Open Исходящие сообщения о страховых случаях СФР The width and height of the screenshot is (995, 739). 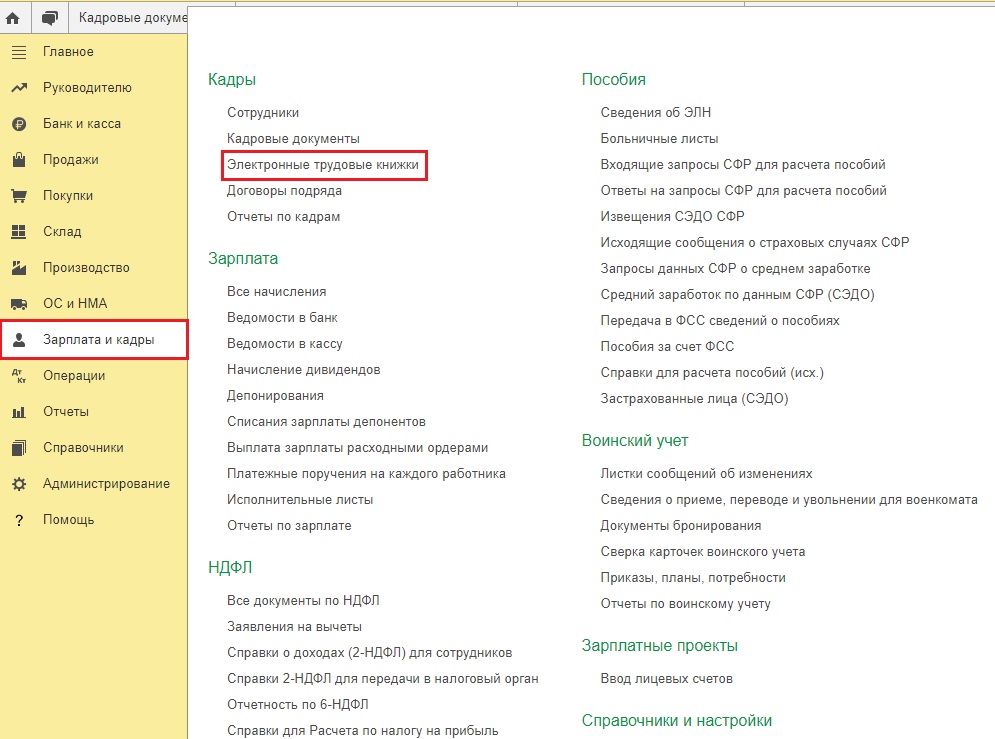tap(754, 242)
